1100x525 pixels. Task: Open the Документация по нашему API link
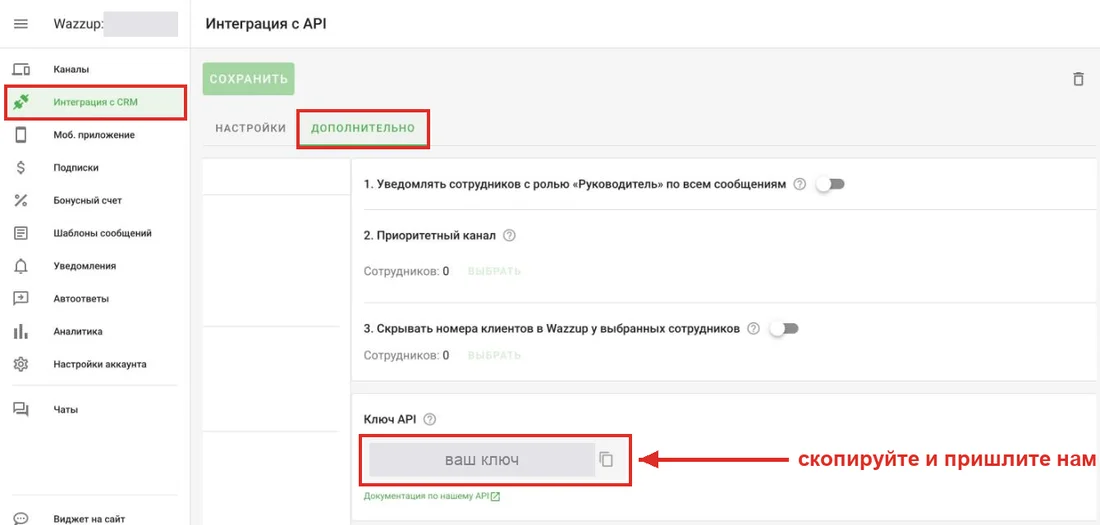click(432, 496)
